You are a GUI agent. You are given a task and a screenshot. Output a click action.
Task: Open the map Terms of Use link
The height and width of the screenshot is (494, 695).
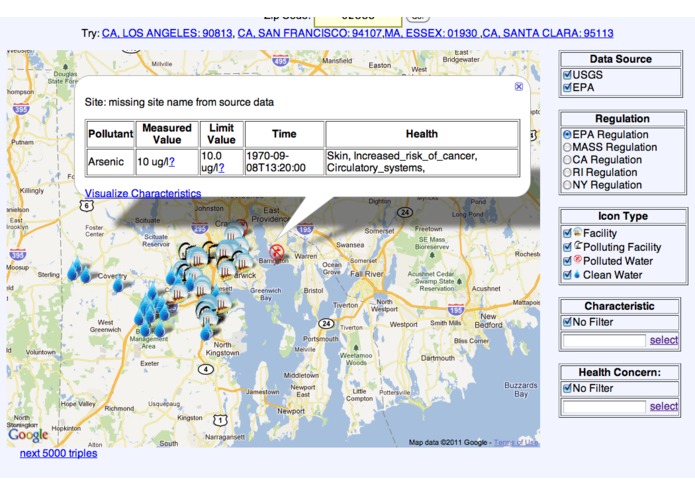coord(516,442)
